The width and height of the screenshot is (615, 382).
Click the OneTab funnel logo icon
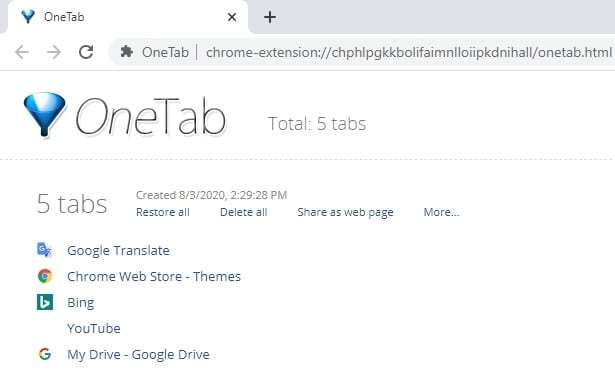pyautogui.click(x=44, y=114)
